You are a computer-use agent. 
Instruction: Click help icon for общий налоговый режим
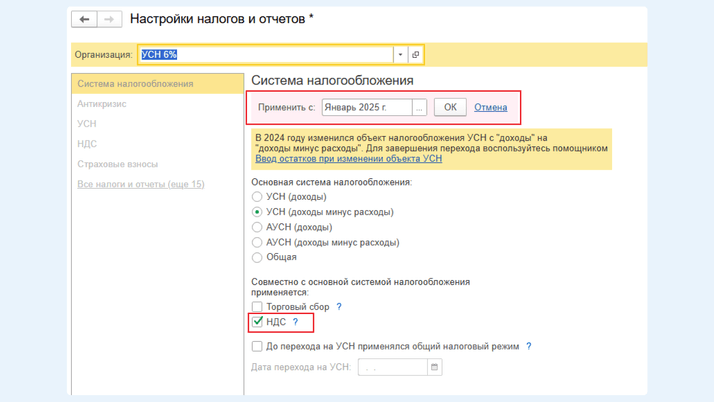click(529, 347)
